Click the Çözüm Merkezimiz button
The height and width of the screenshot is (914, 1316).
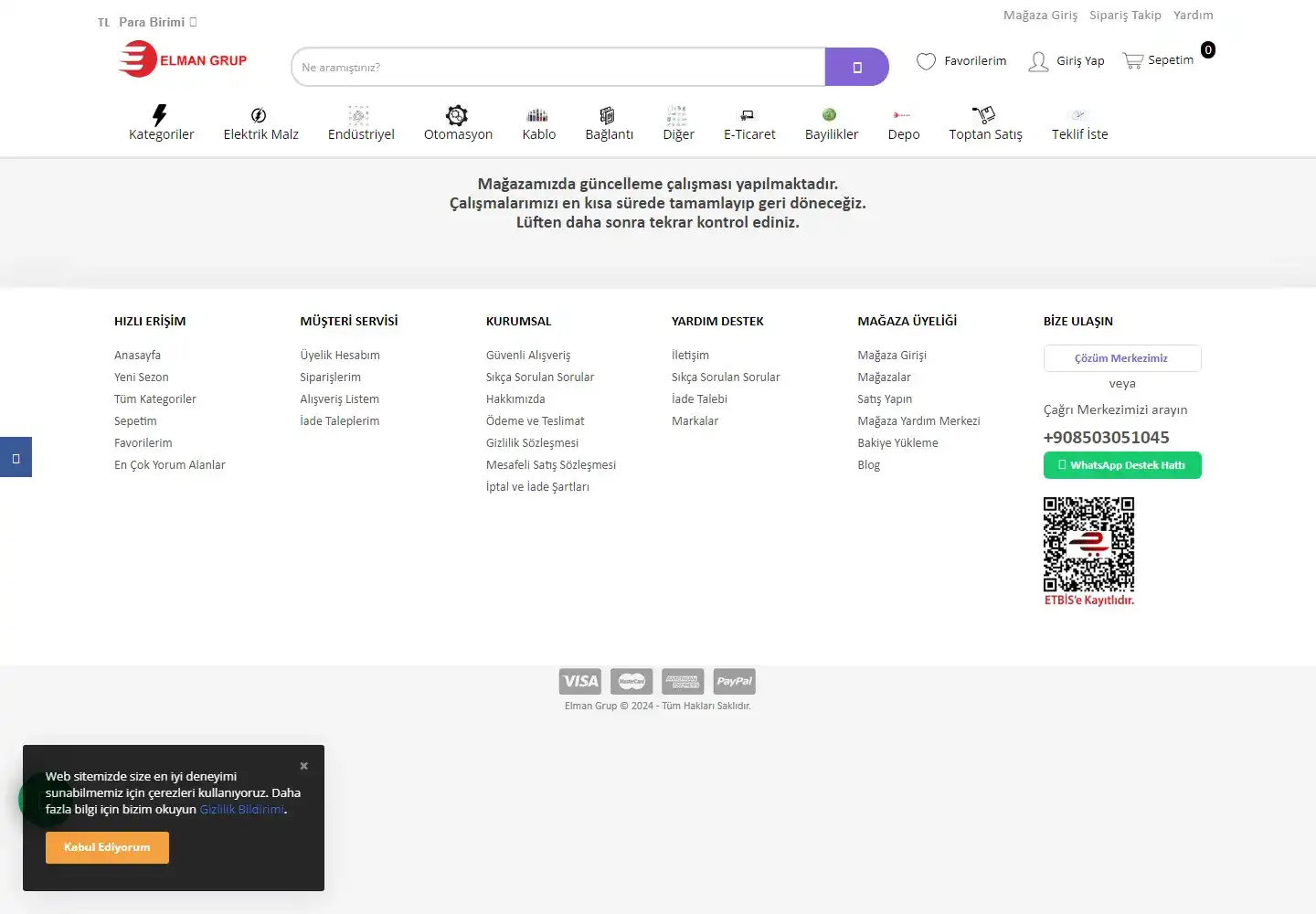coord(1122,358)
